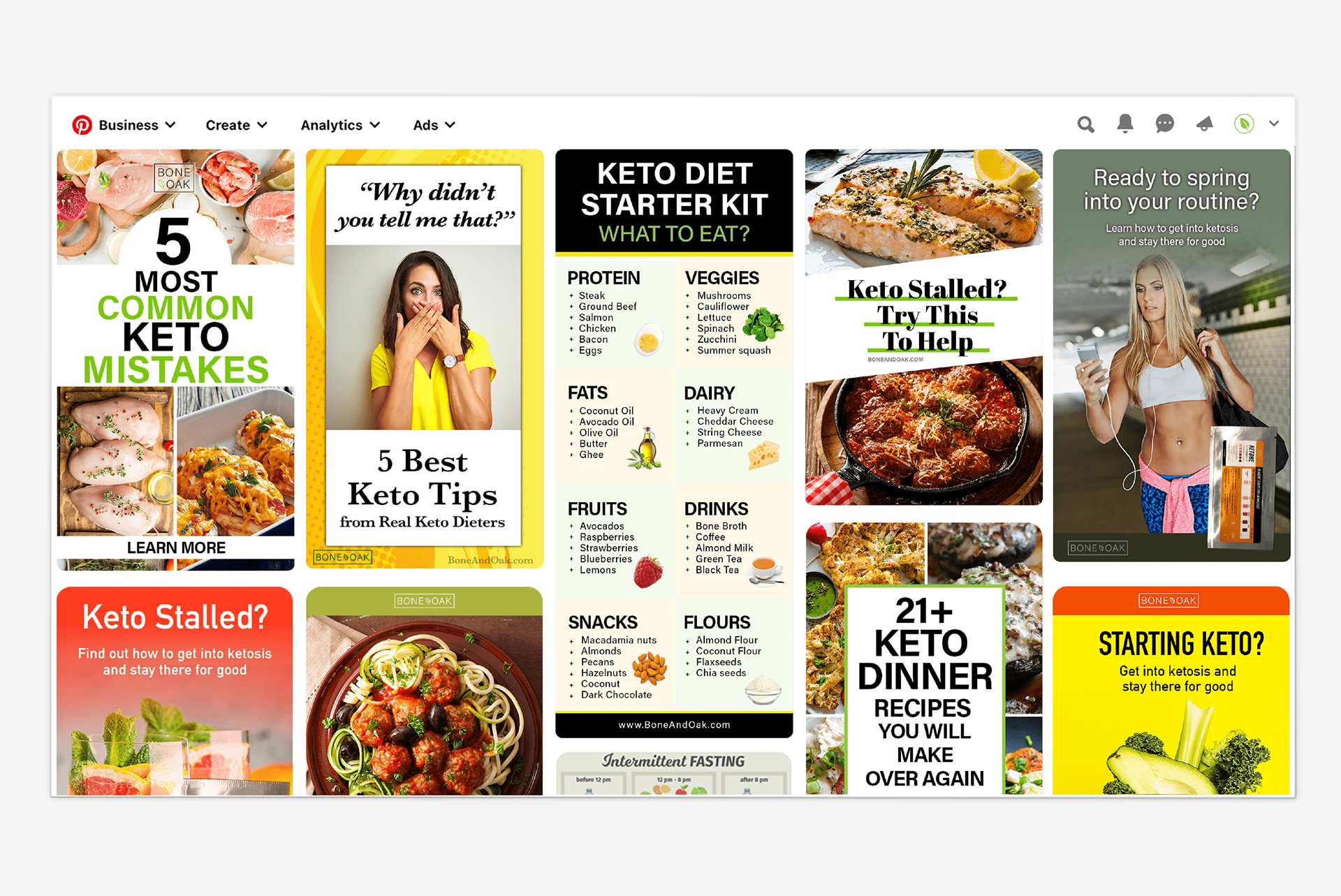Expand the account chevron next to avatar
1341x896 pixels.
coord(1274,124)
